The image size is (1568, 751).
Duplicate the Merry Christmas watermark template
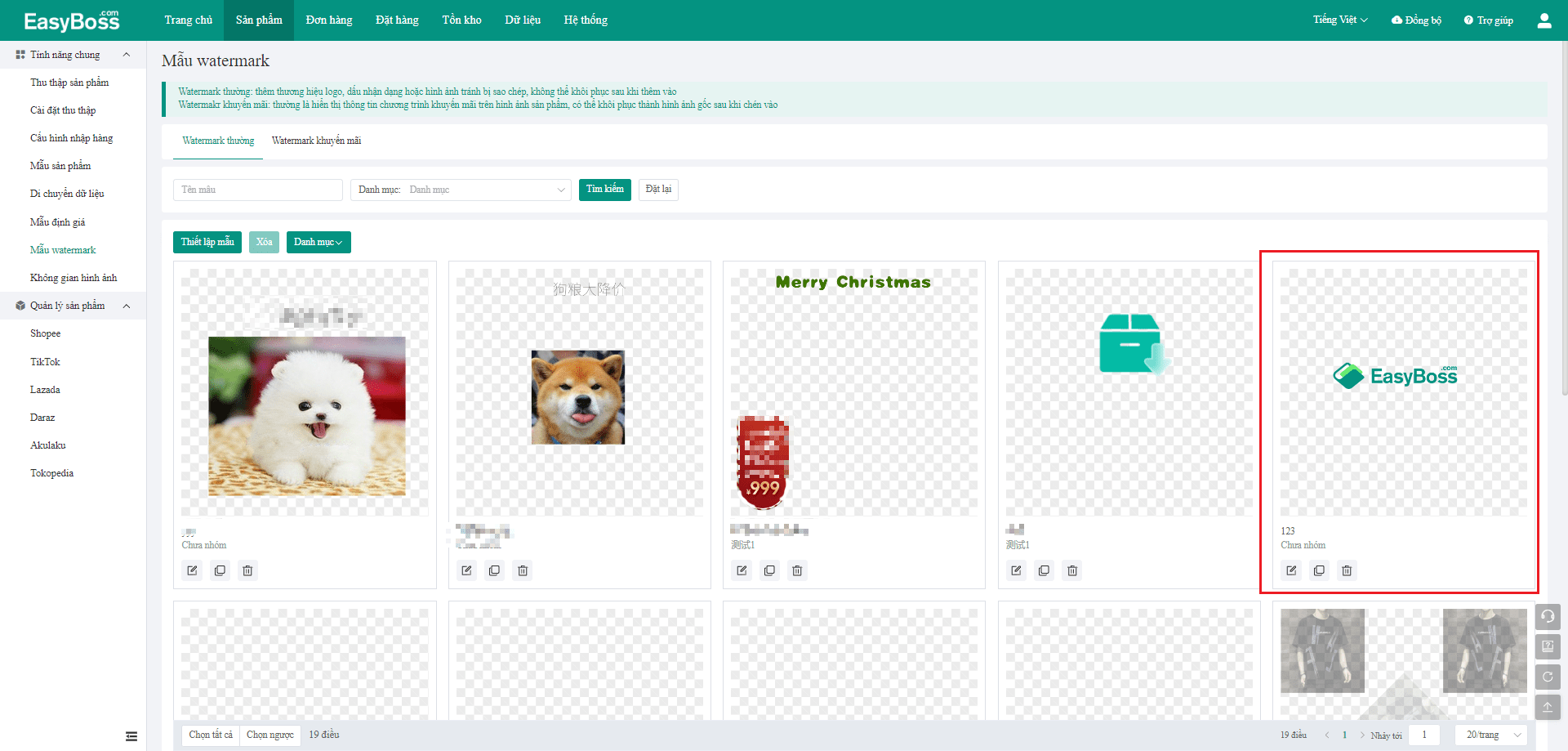click(x=769, y=570)
